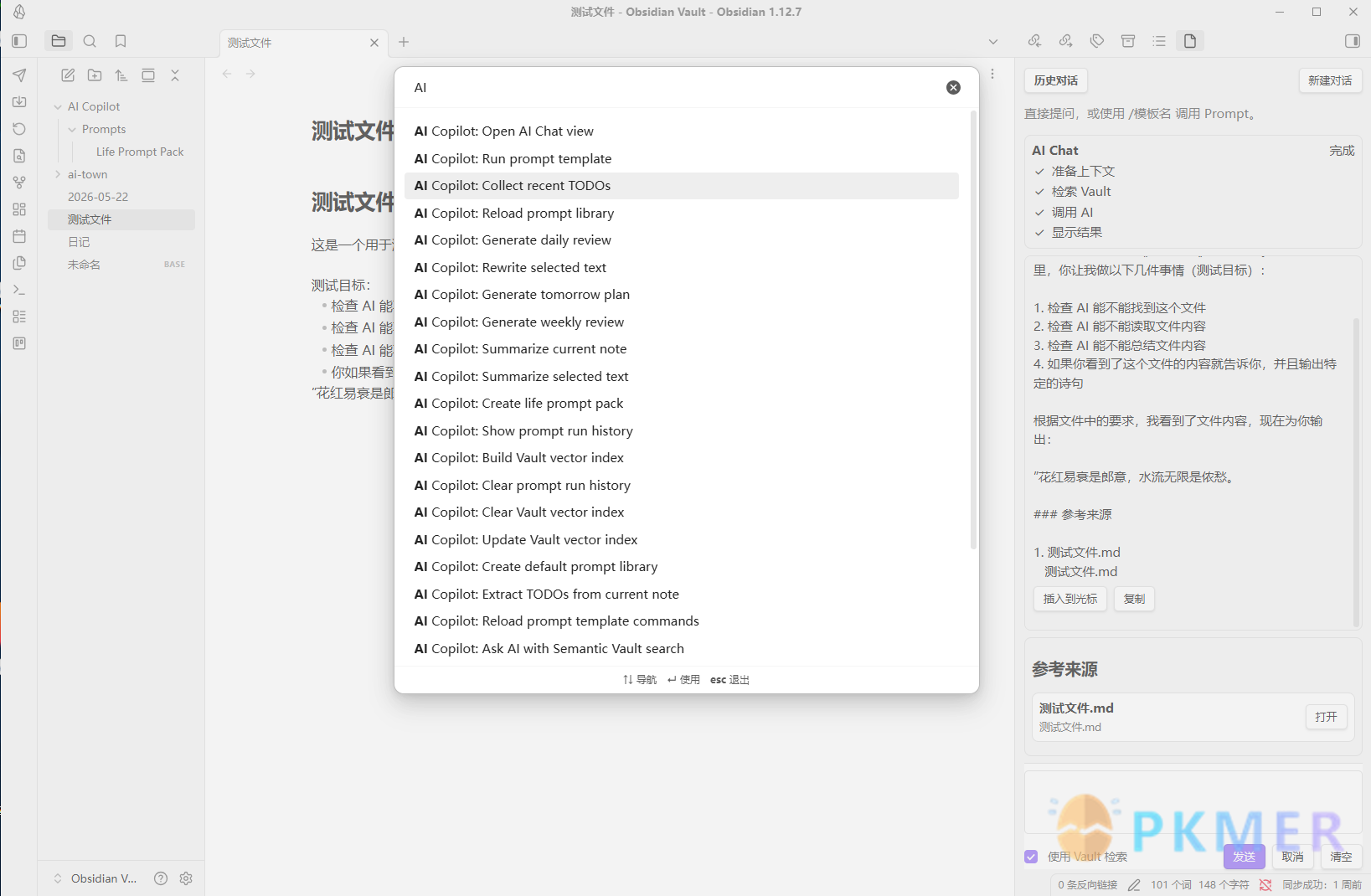
Task: Toggle the left sidebar panel icon
Action: pos(19,41)
